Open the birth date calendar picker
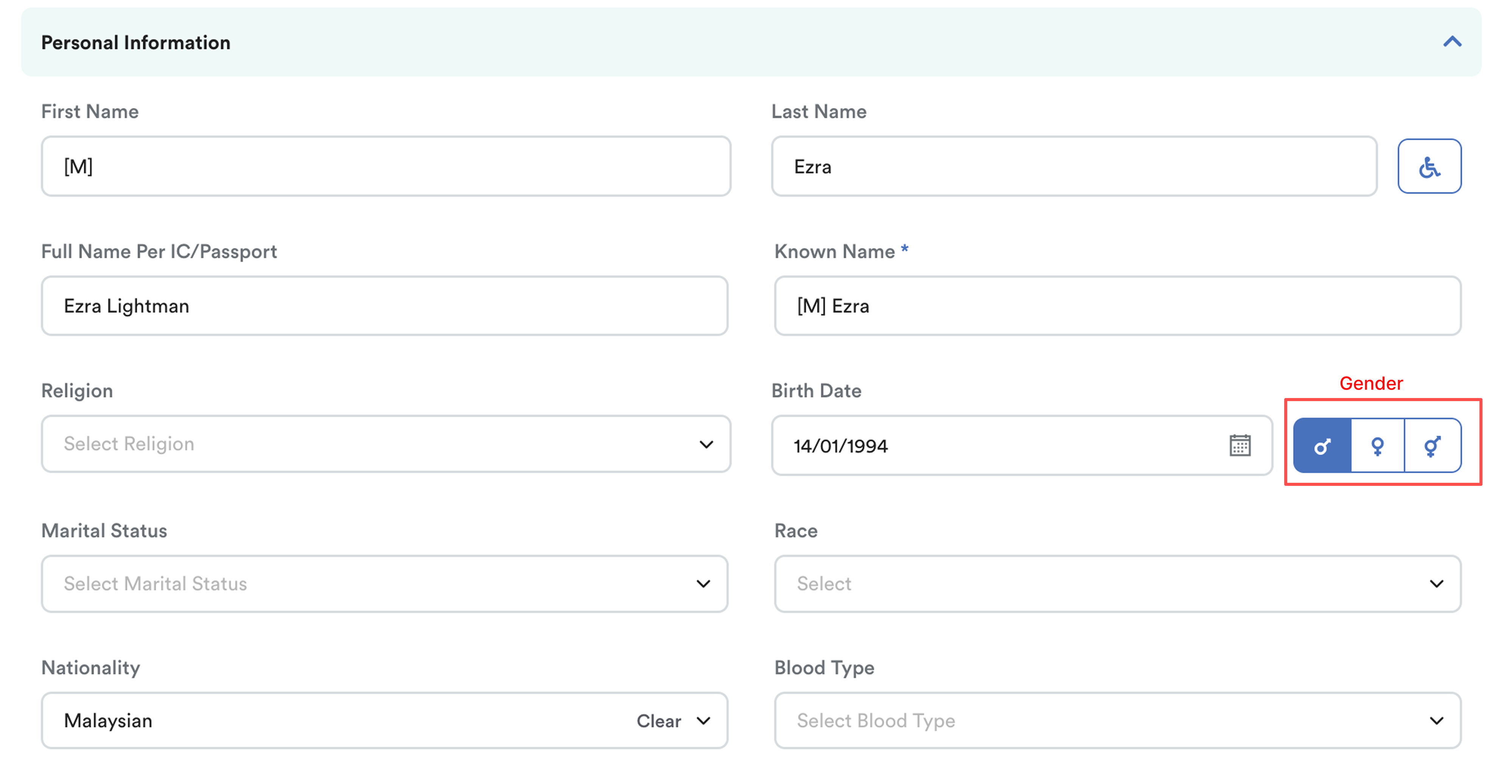 [1240, 445]
